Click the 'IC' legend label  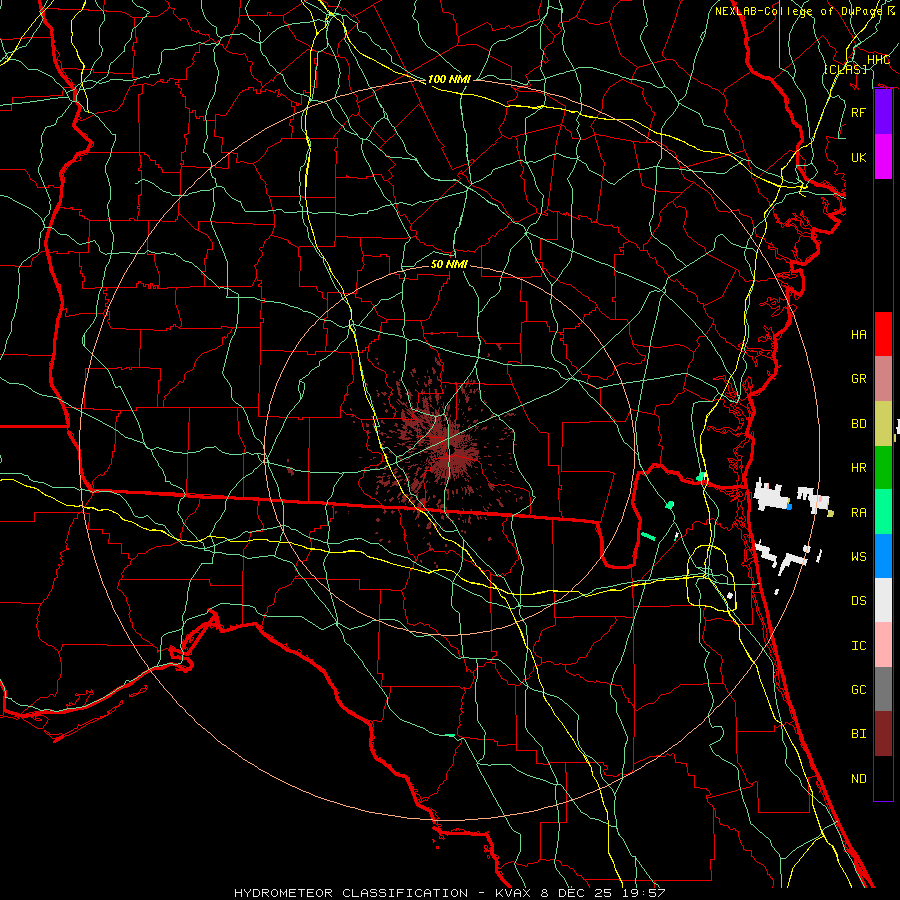[x=858, y=646]
